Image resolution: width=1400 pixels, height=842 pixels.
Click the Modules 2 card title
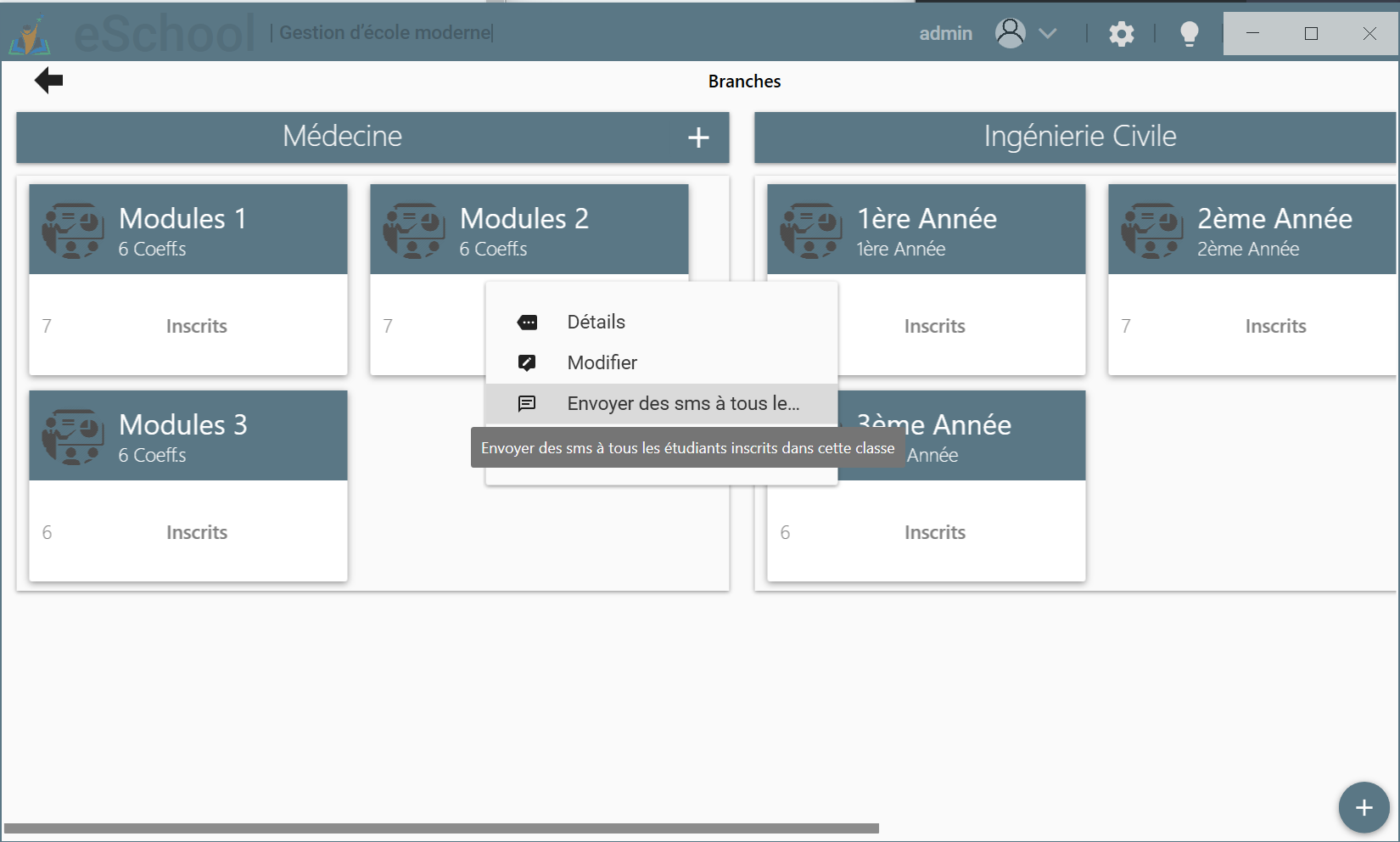pos(524,219)
